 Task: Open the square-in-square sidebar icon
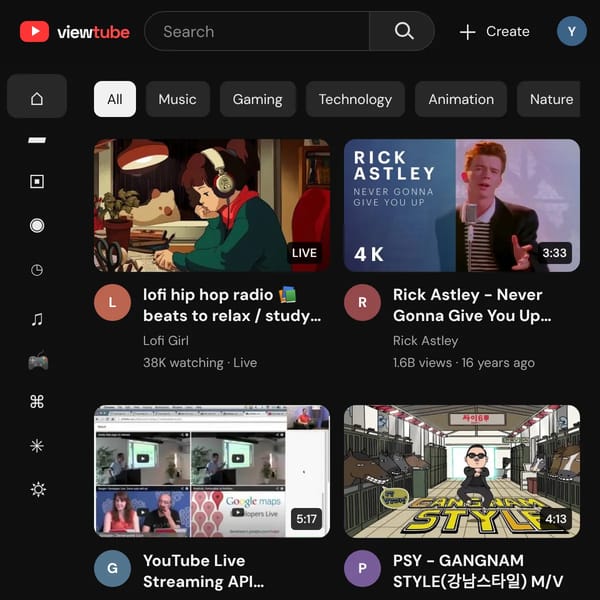coord(37,181)
